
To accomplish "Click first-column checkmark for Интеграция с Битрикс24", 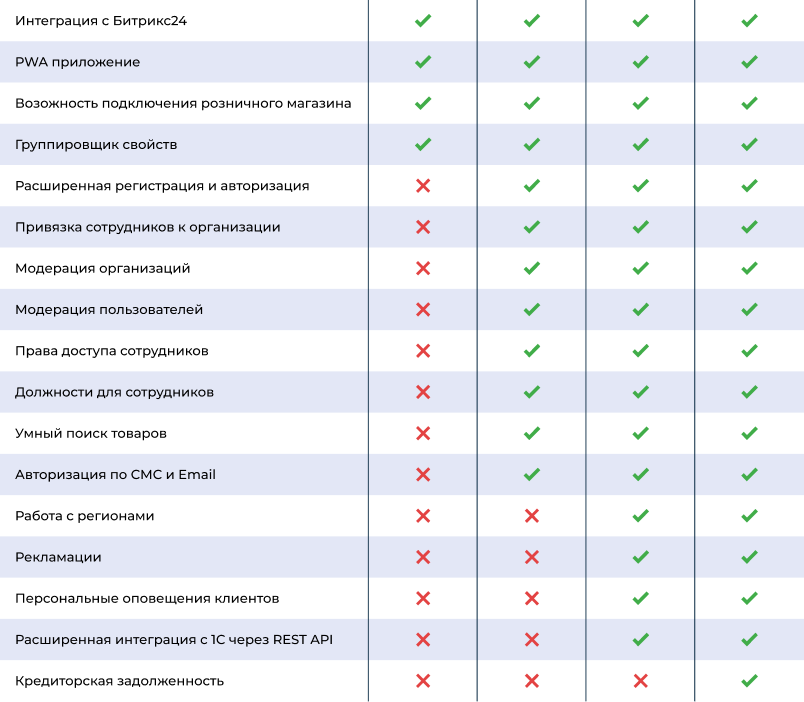I will pyautogui.click(x=422, y=21).
